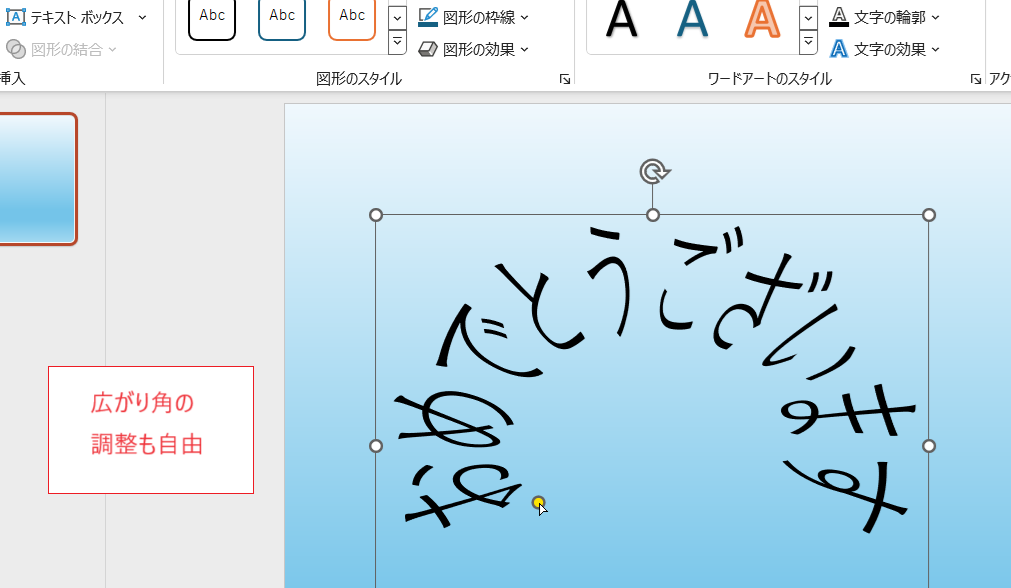Click the 図形の効果 shape effects icon
The width and height of the screenshot is (1011, 588).
(428, 49)
